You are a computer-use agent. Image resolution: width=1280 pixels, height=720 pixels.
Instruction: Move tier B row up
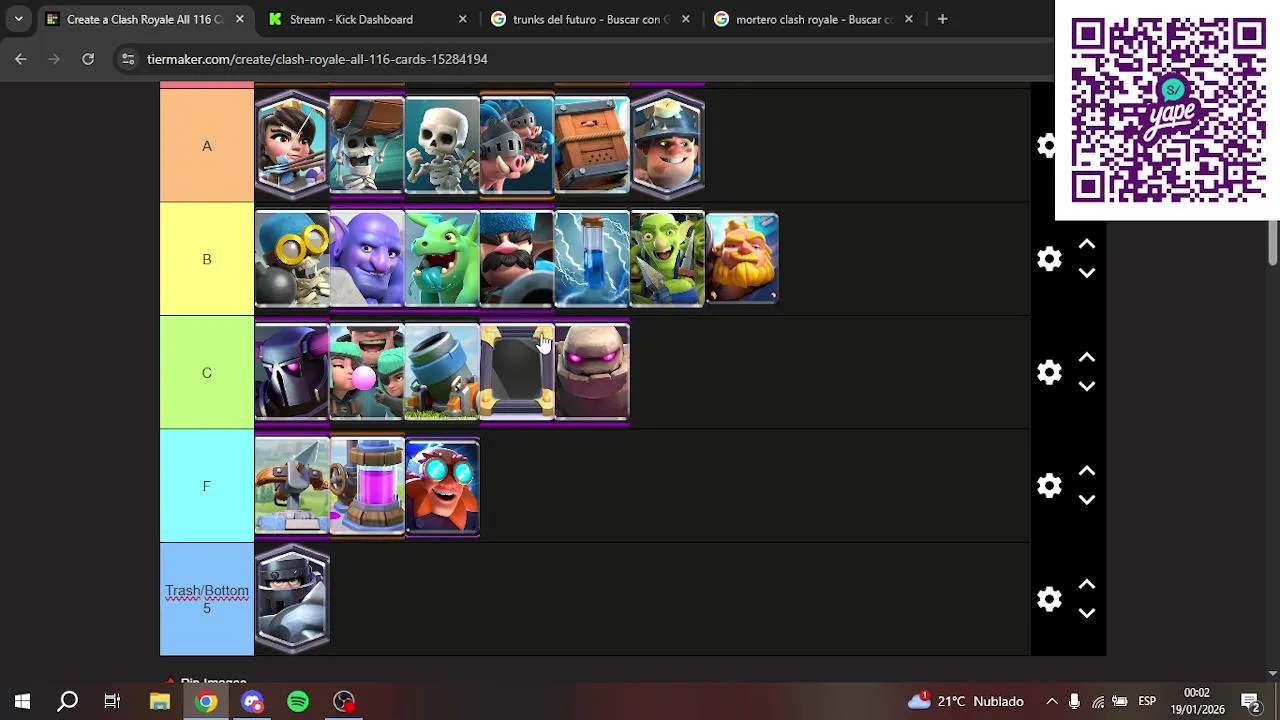pos(1087,245)
